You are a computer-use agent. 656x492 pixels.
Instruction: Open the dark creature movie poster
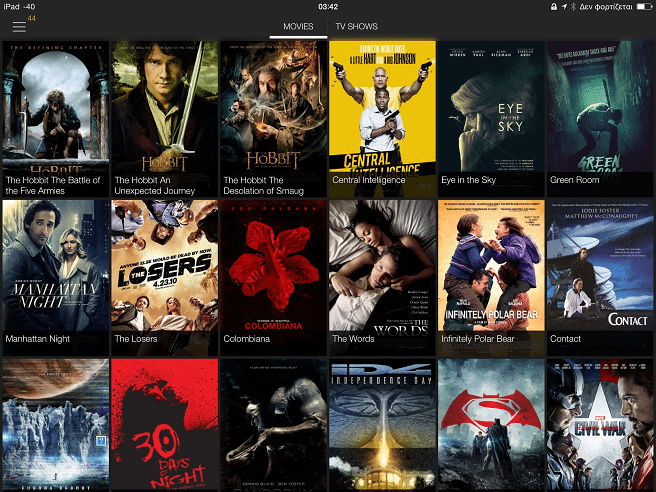pyautogui.click(x=274, y=425)
